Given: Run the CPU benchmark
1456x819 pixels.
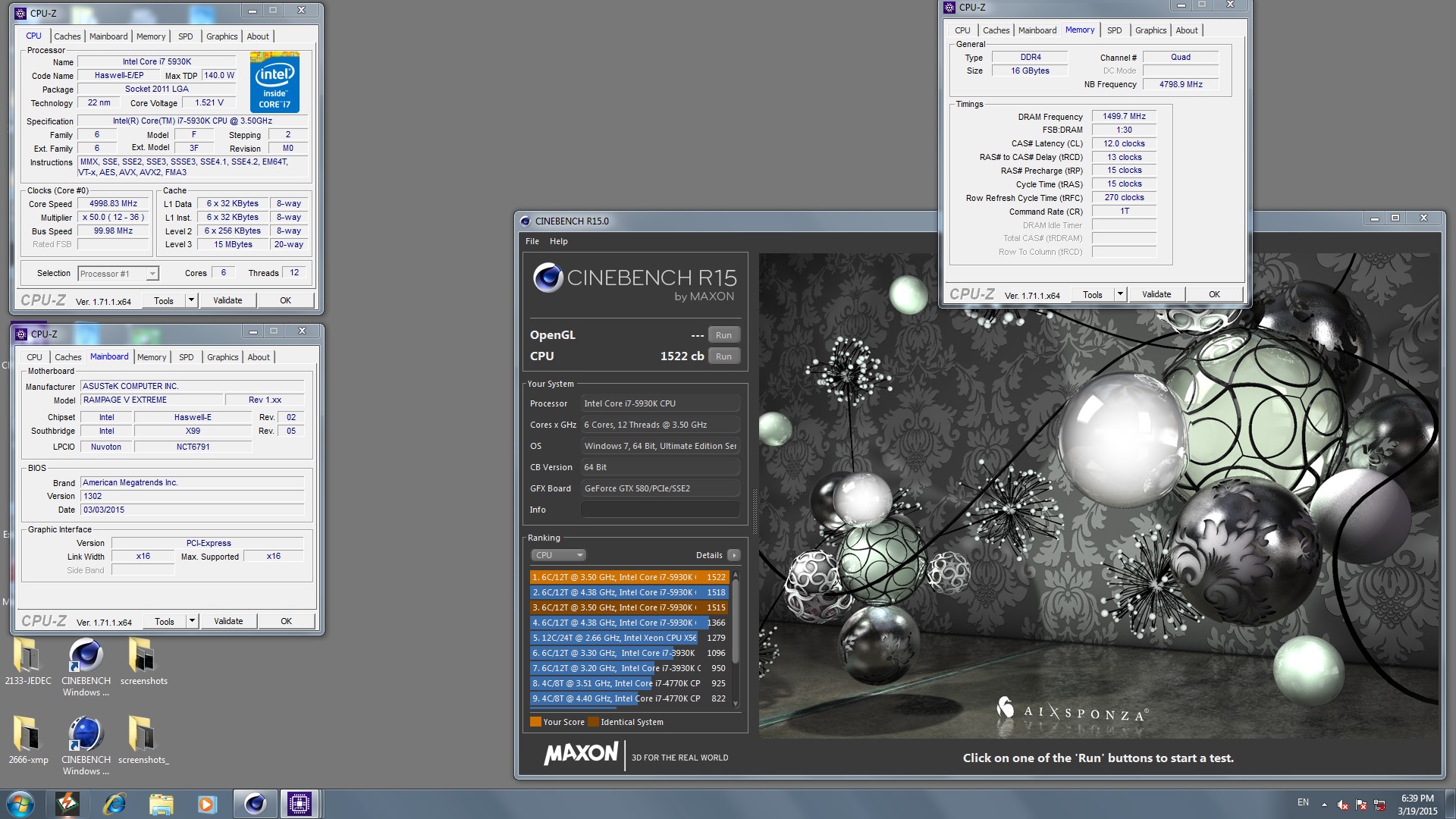Looking at the screenshot, I should pos(724,356).
